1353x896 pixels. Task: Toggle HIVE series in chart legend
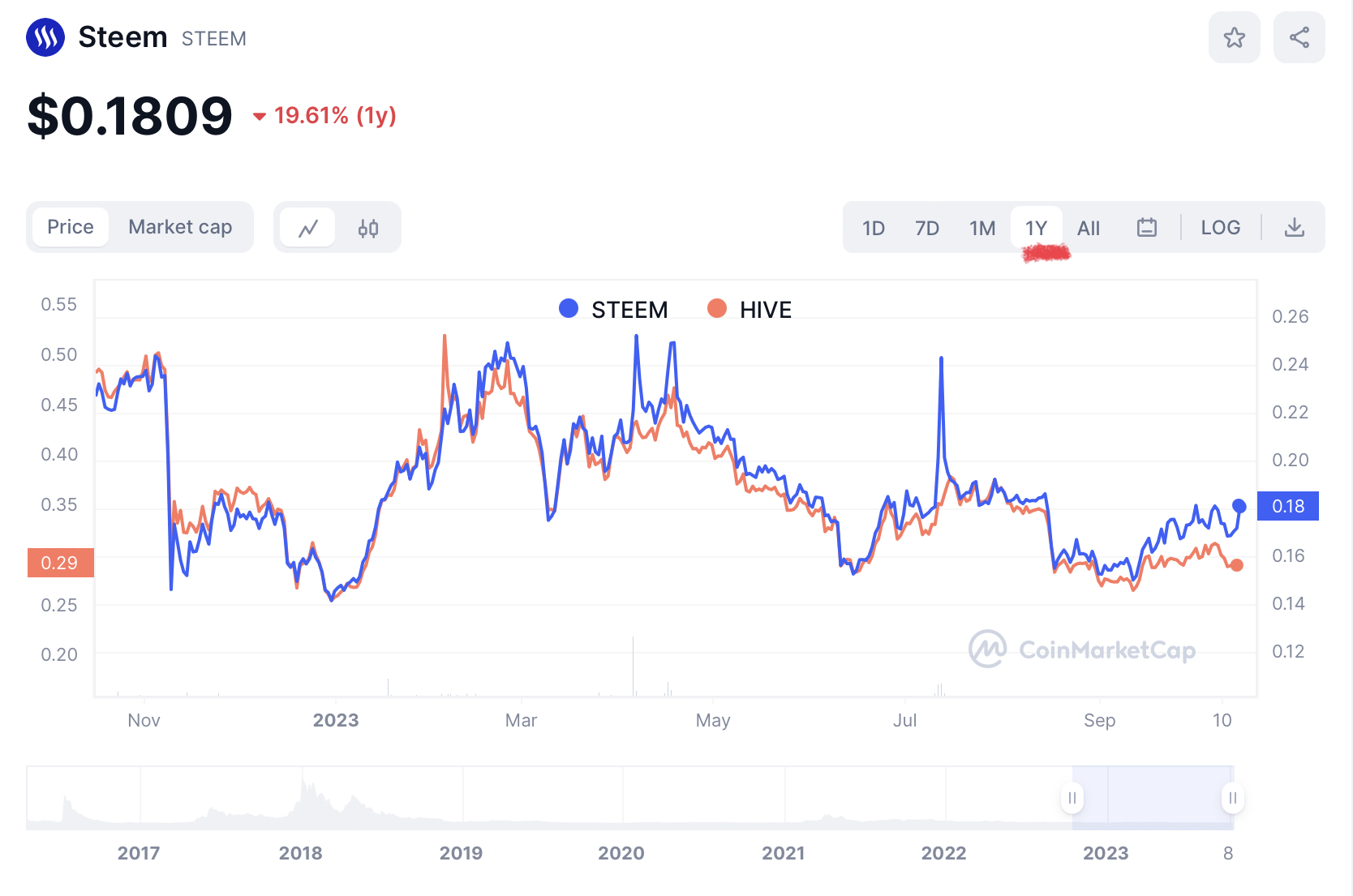click(750, 309)
